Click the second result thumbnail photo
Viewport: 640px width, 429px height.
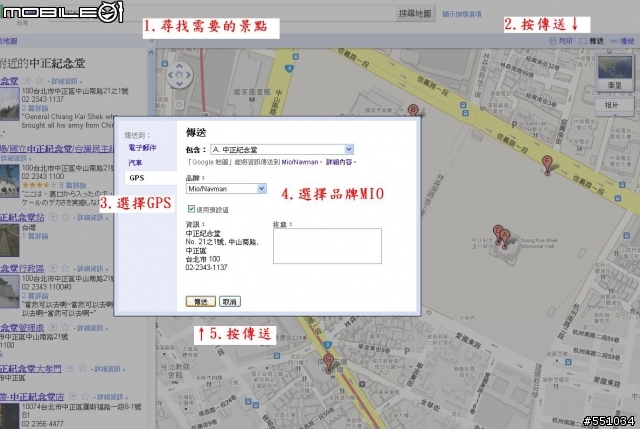point(9,181)
